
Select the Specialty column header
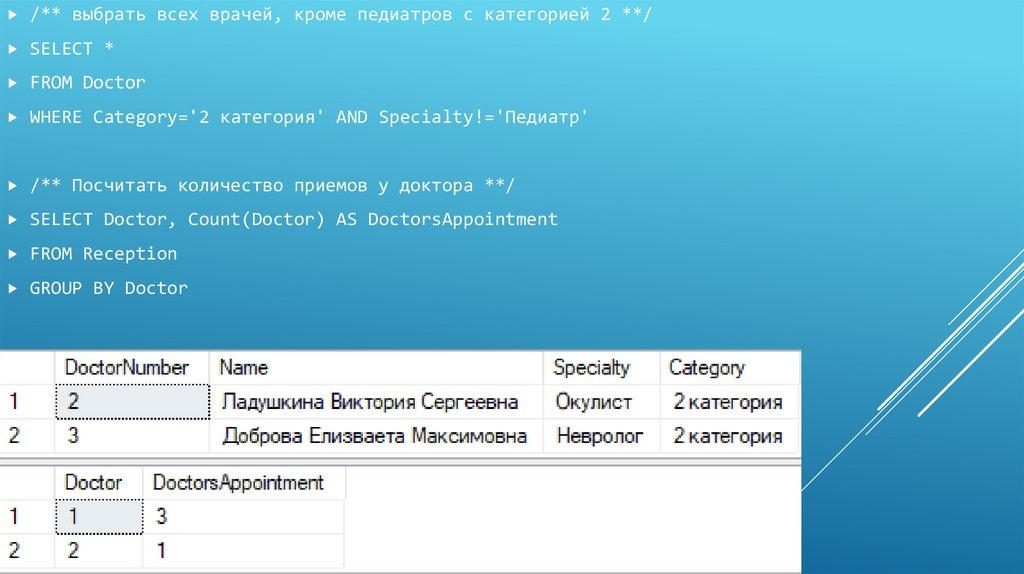[x=591, y=368]
